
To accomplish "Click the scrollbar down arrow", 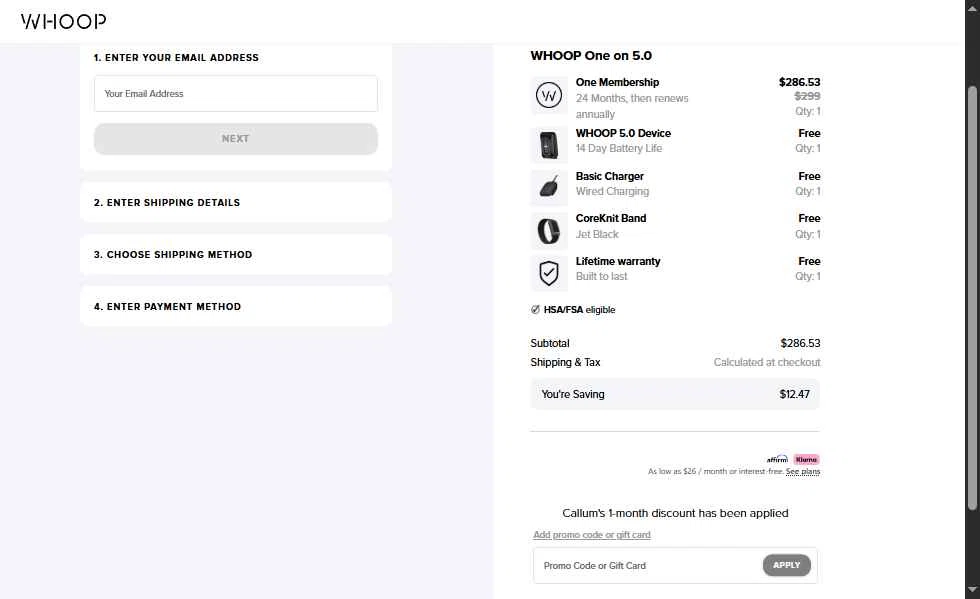I will coord(972,589).
